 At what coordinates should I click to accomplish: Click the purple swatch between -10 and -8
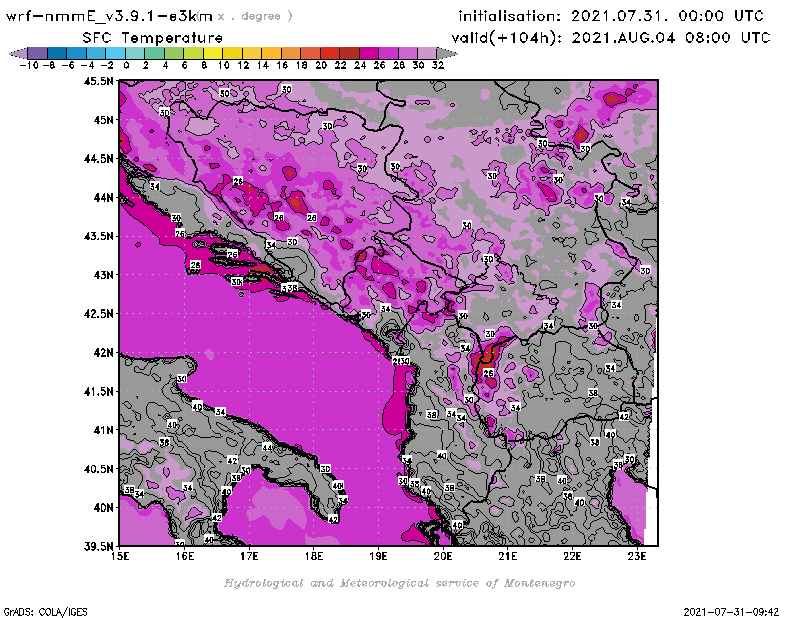(x=38, y=53)
